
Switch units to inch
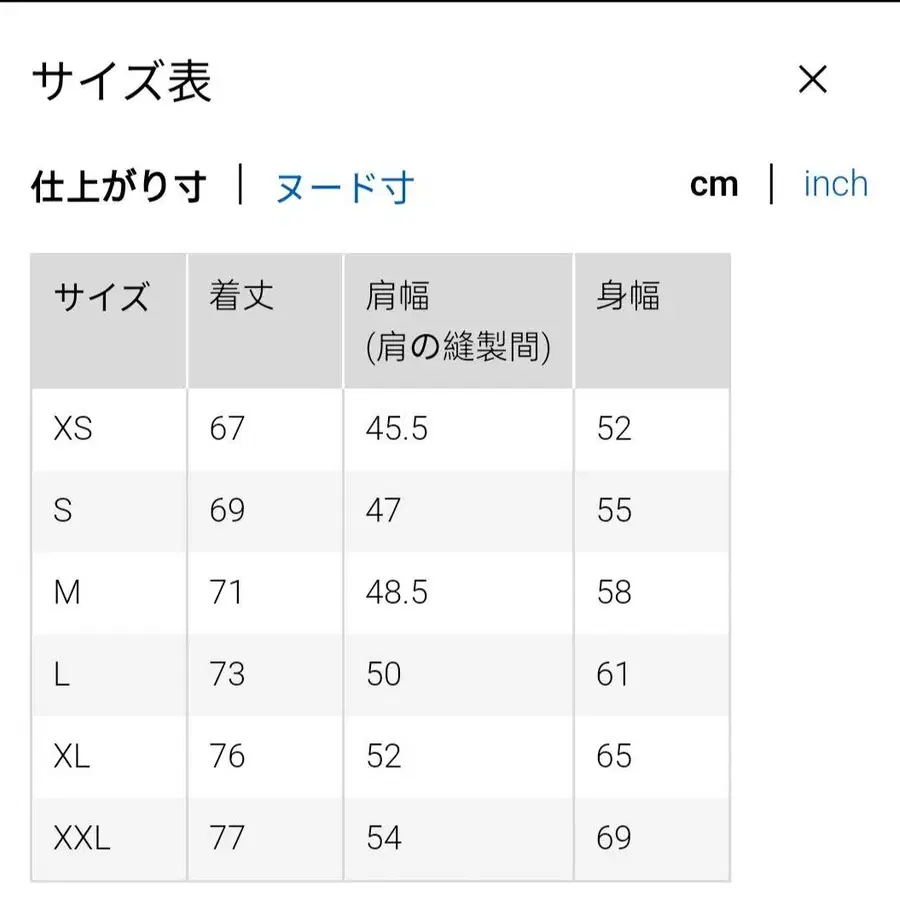(x=834, y=183)
